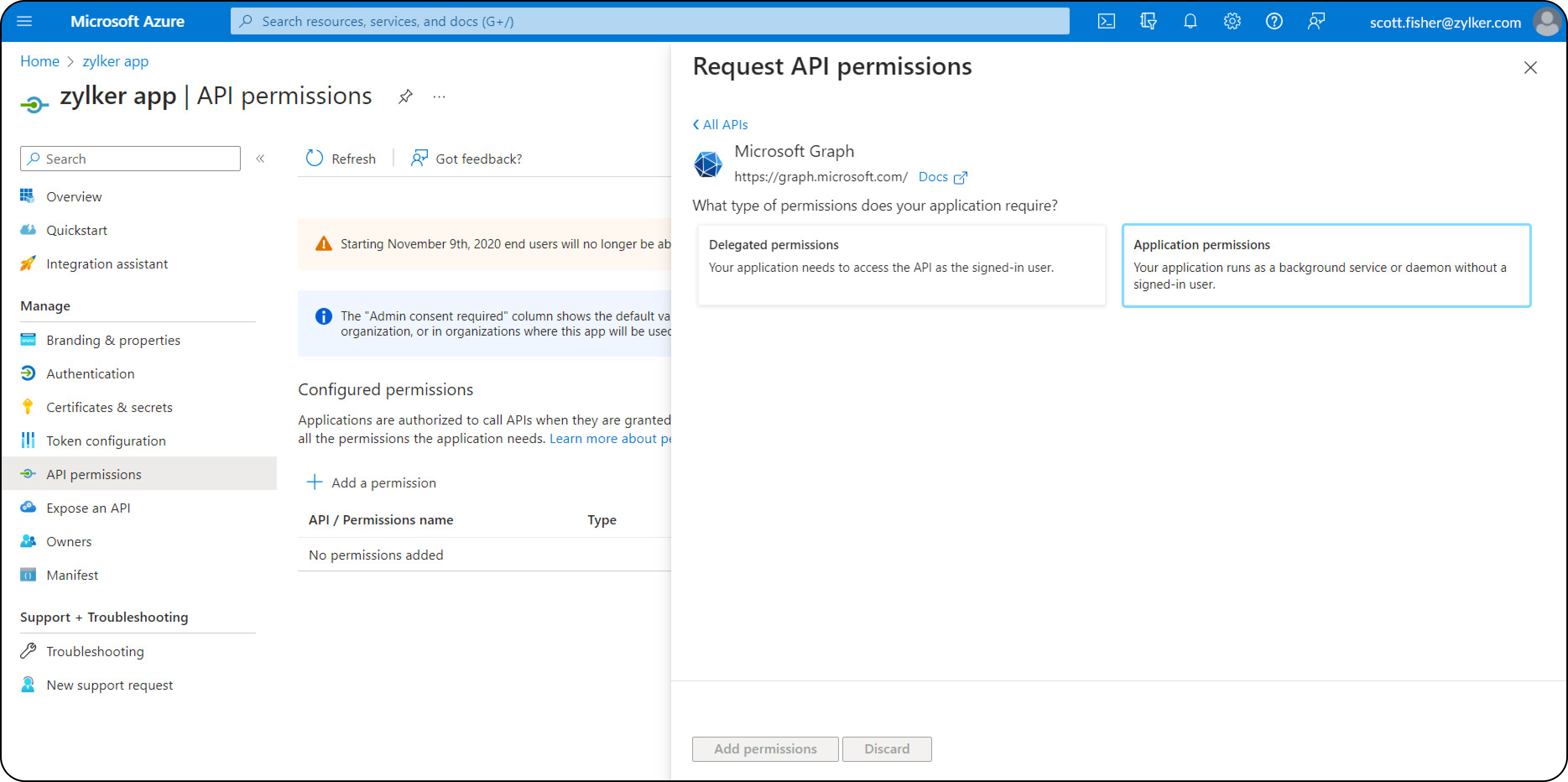Collapse the sidebar with the double chevron
The width and height of the screenshot is (1568, 782).
point(260,159)
